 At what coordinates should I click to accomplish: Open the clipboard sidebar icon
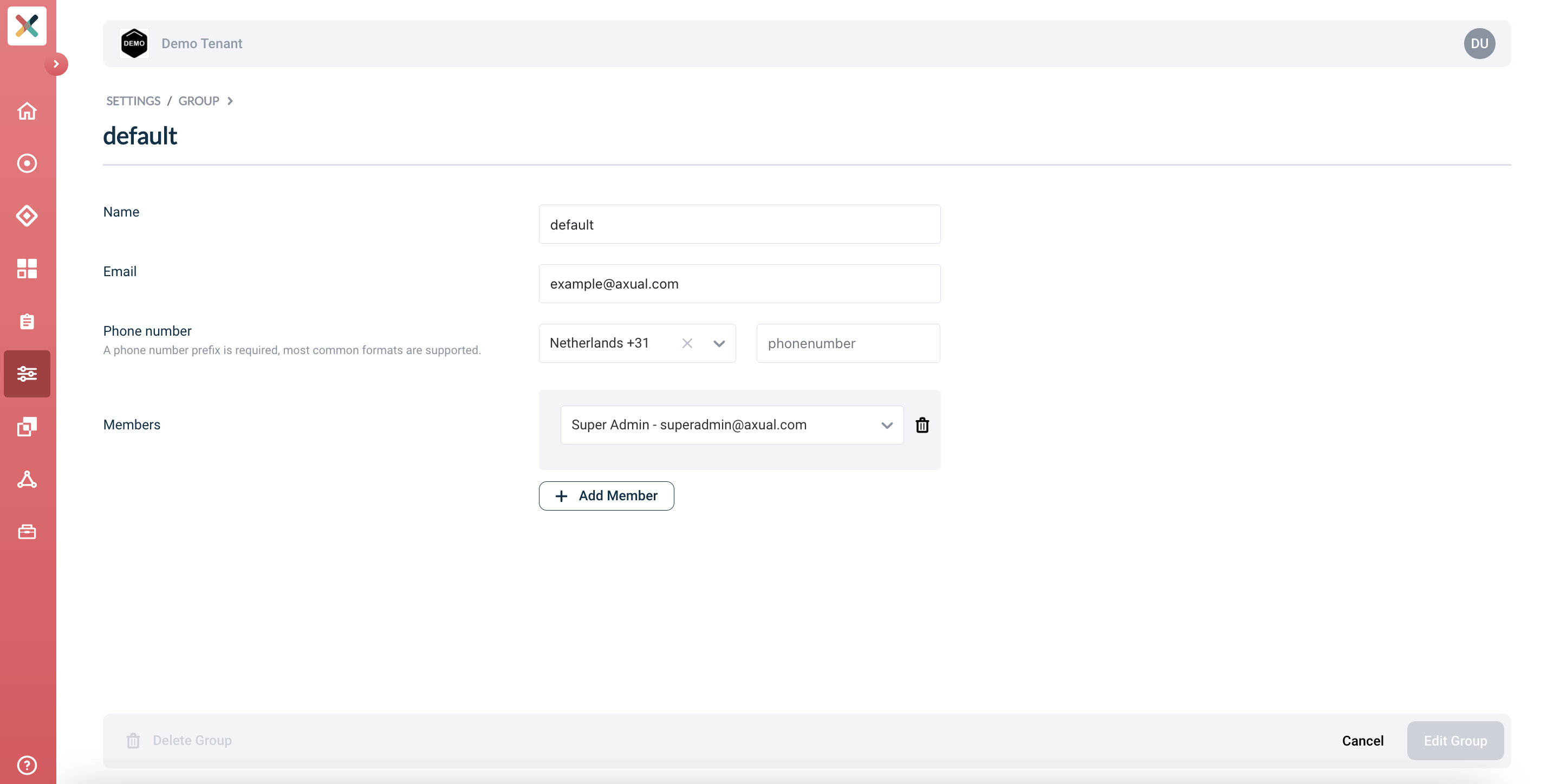tap(27, 321)
